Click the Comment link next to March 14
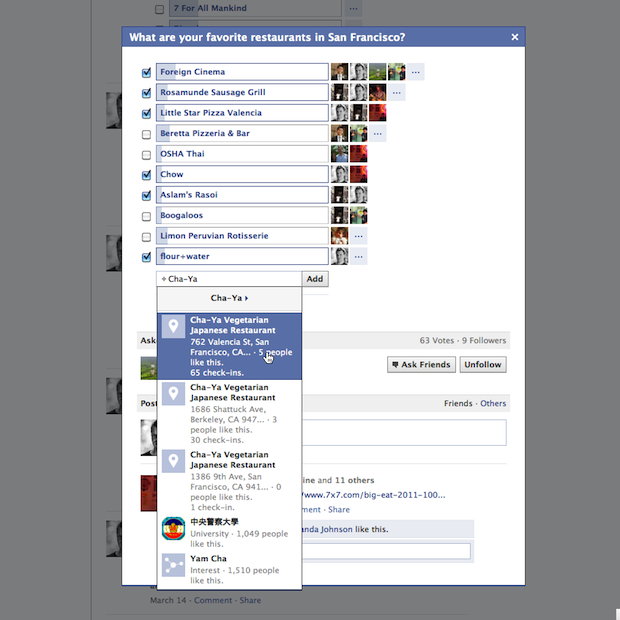Viewport: 620px width, 620px height. 213,600
